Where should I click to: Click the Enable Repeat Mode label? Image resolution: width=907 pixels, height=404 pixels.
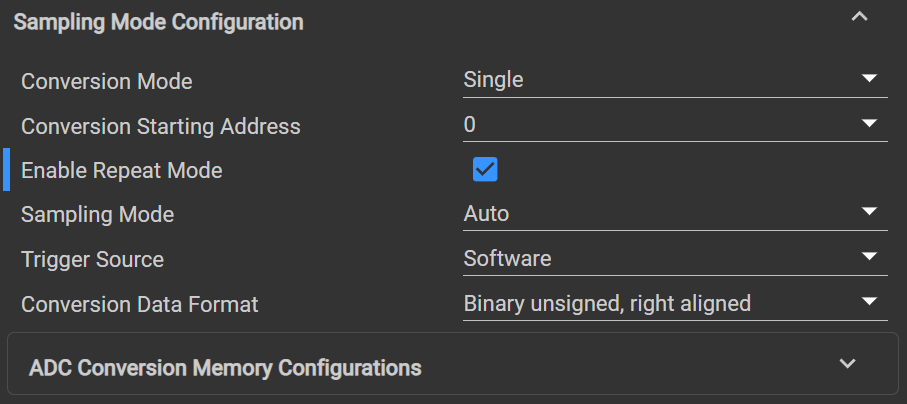tap(122, 170)
